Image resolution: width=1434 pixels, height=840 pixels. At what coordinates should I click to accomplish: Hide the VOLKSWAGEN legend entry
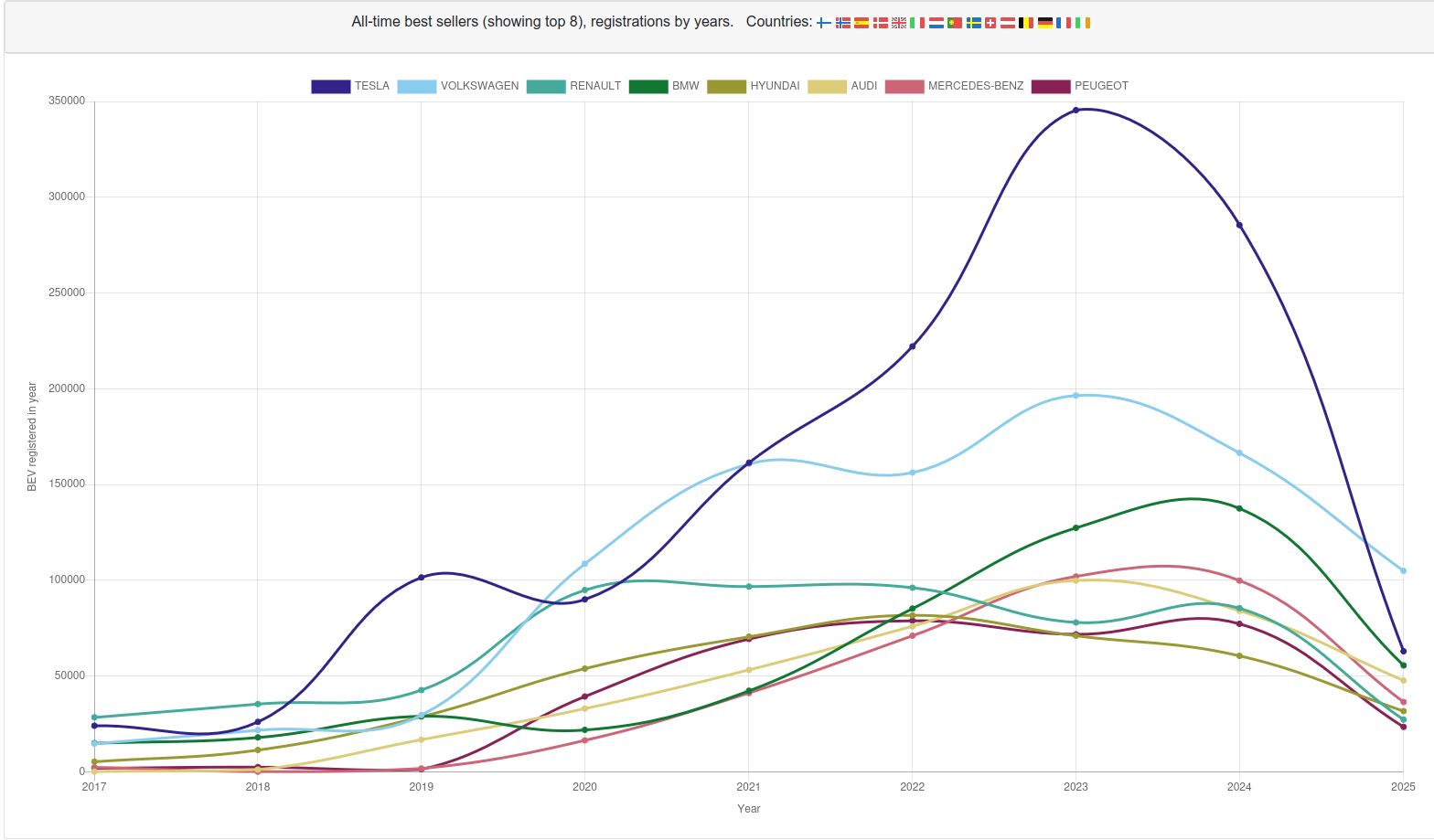[458, 86]
